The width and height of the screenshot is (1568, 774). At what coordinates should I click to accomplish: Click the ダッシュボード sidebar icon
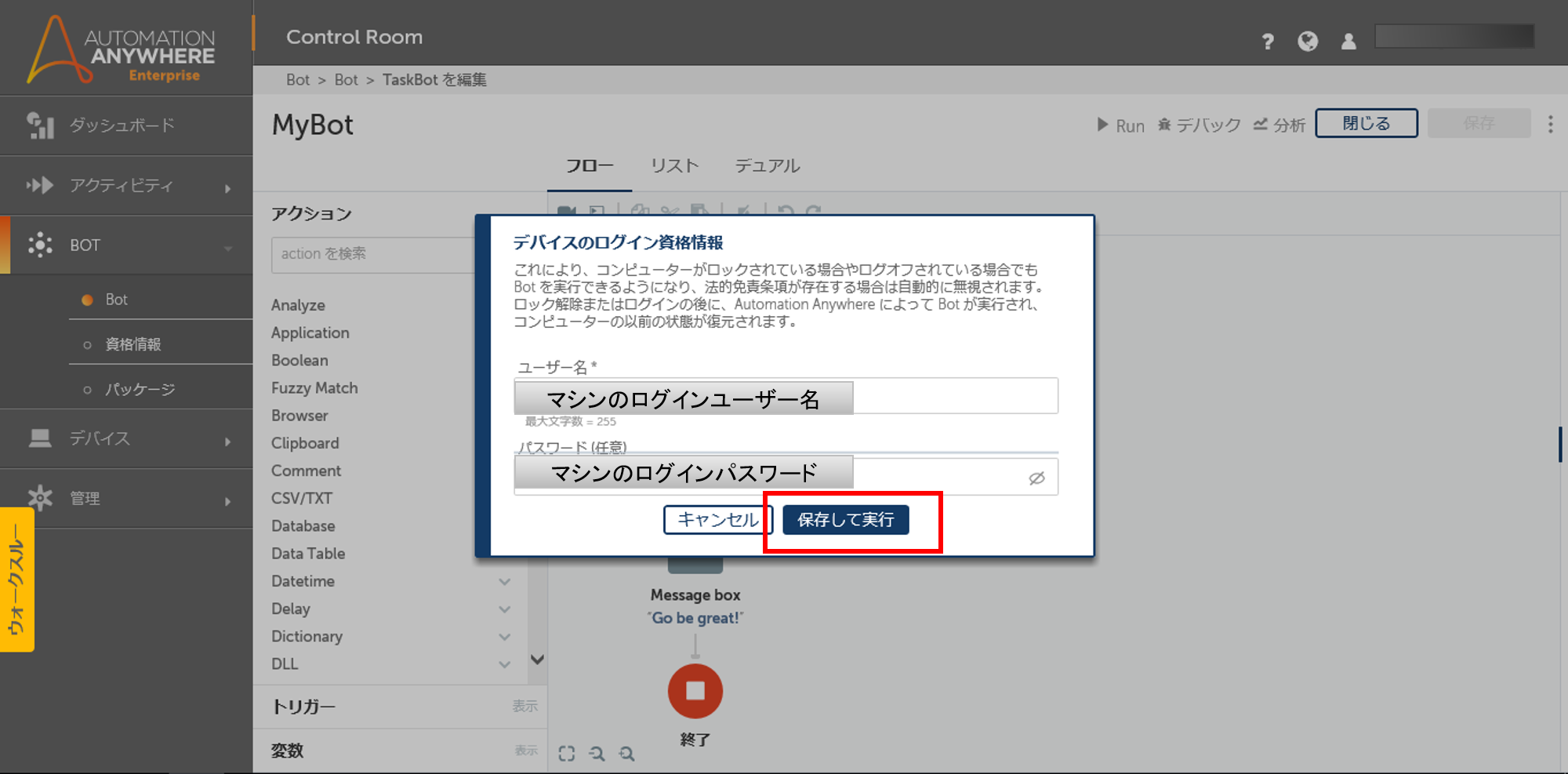pos(40,125)
